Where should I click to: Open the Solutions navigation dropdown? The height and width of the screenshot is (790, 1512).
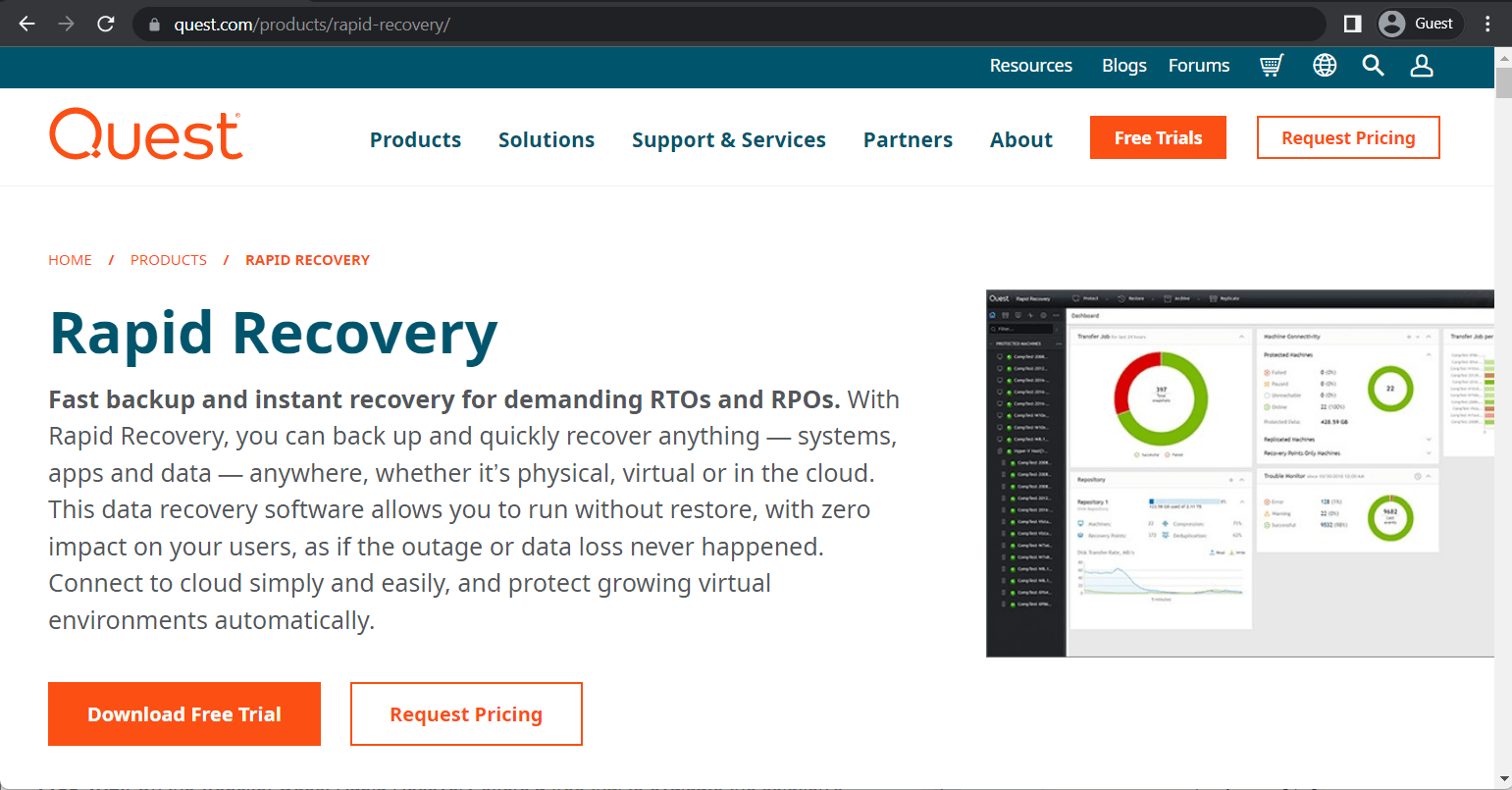coord(547,139)
